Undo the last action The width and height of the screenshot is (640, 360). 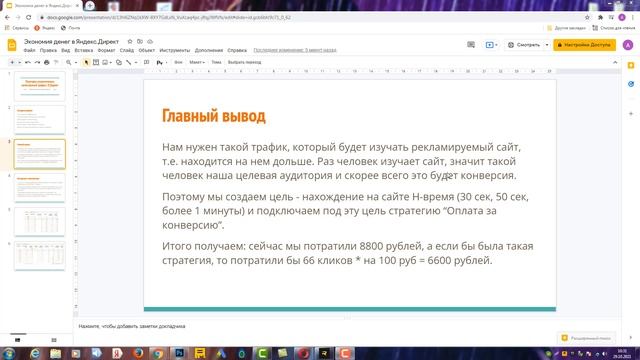pyautogui.click(x=28, y=62)
